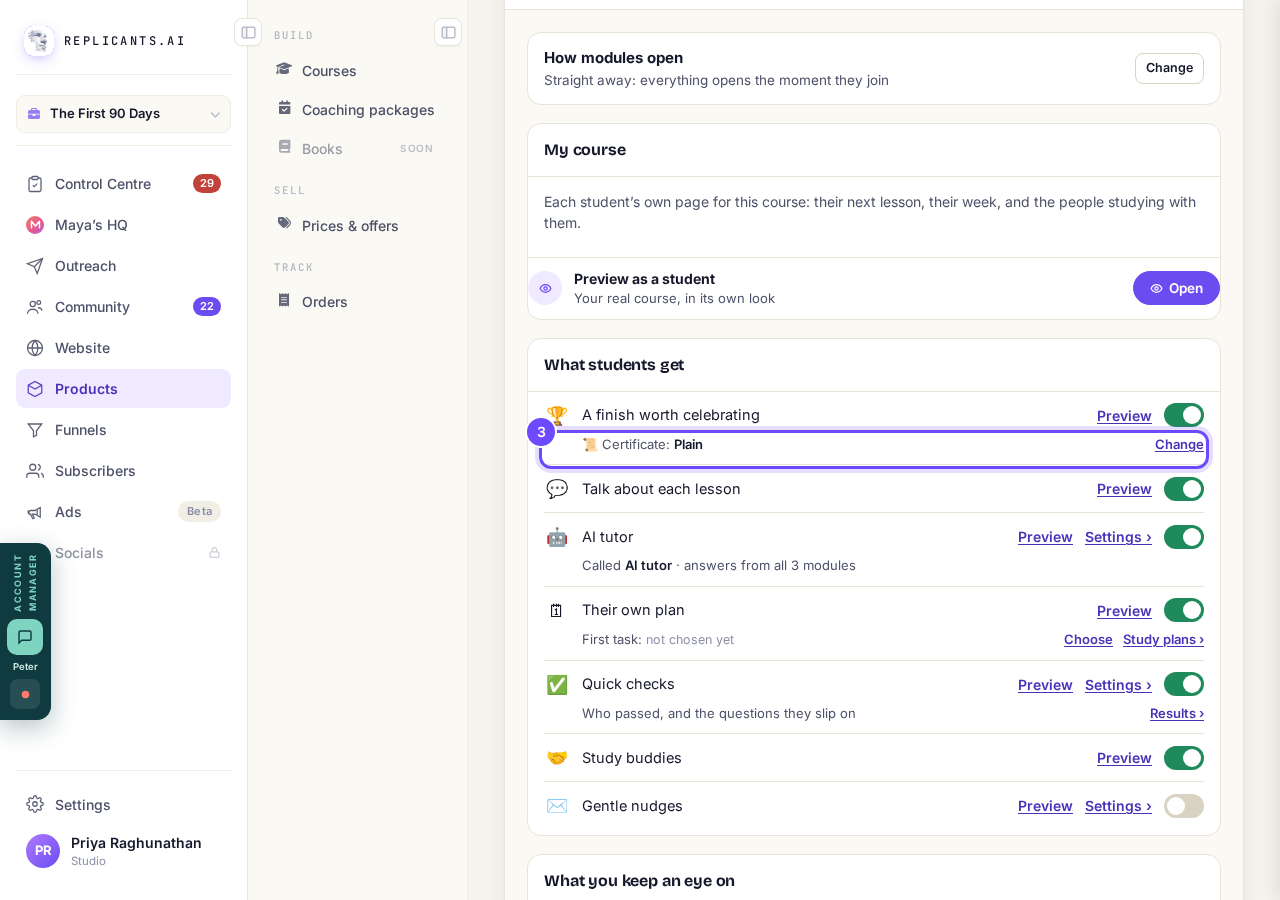
Task: Open Study plans chevron link
Action: click(x=1163, y=639)
